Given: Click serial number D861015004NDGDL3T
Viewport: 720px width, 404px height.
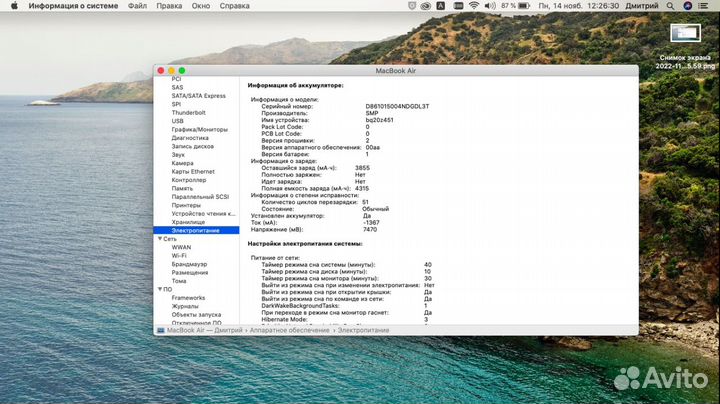Looking at the screenshot, I should (x=397, y=106).
